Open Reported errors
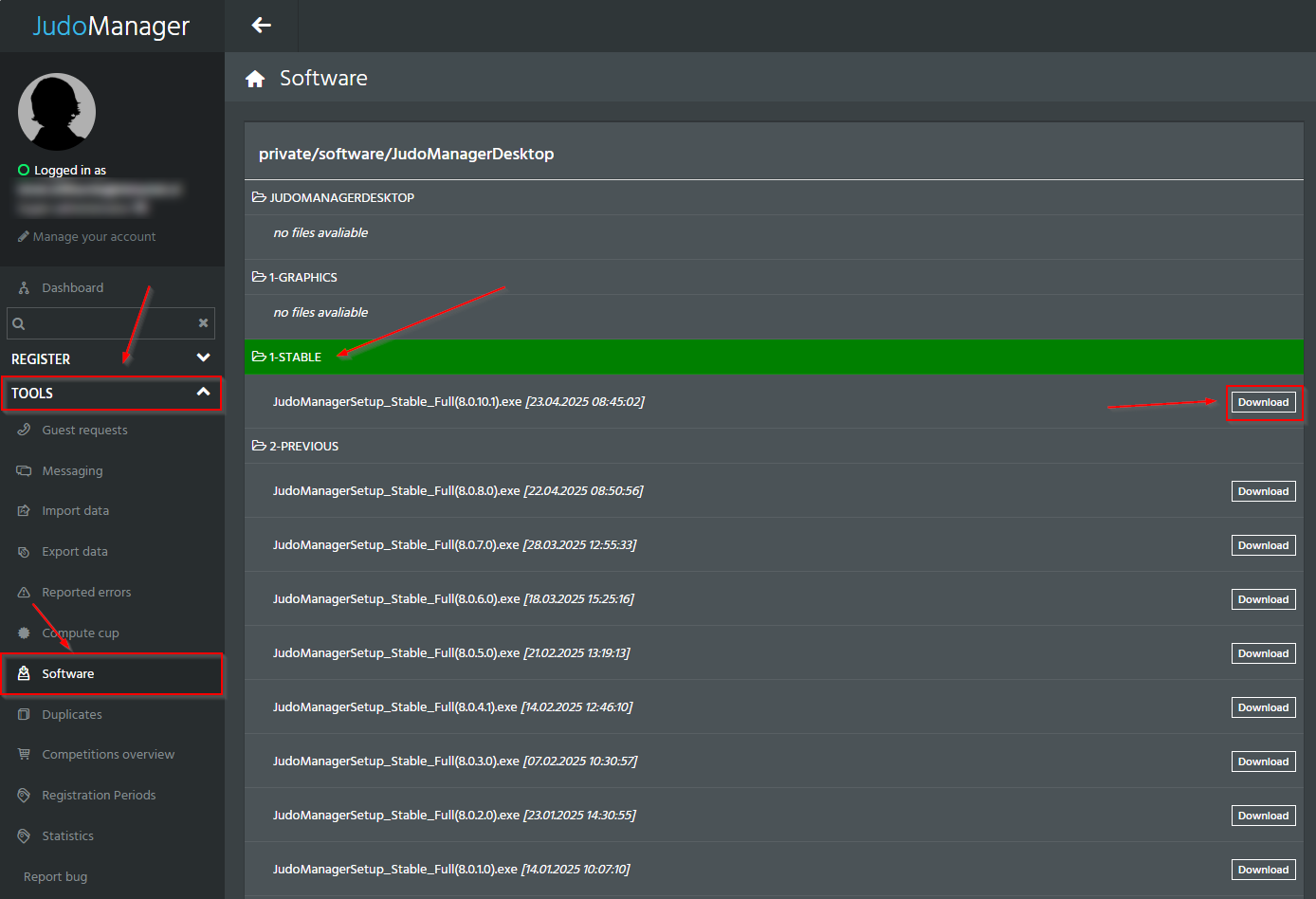 click(86, 593)
